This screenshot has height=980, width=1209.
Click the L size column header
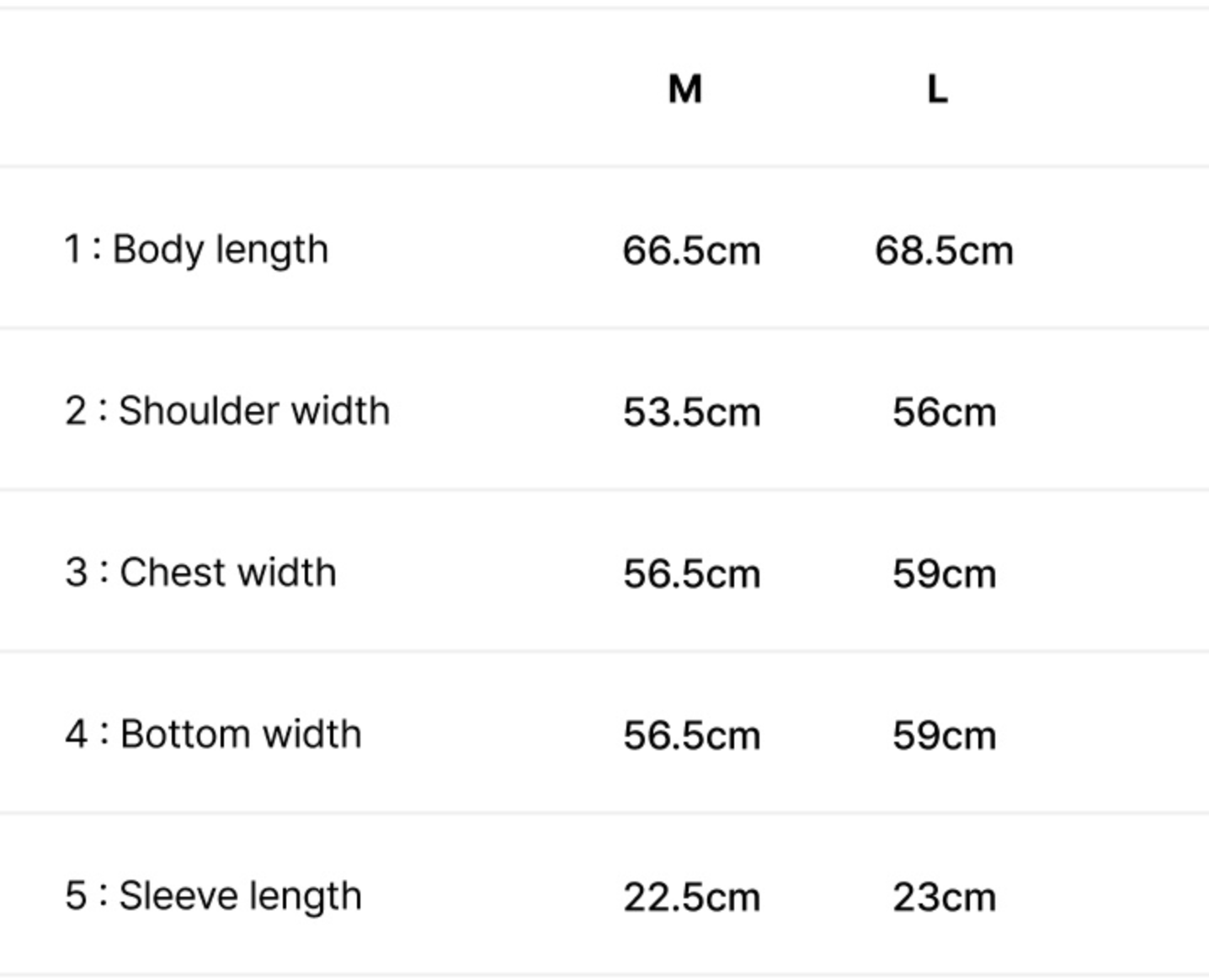pyautogui.click(x=937, y=88)
